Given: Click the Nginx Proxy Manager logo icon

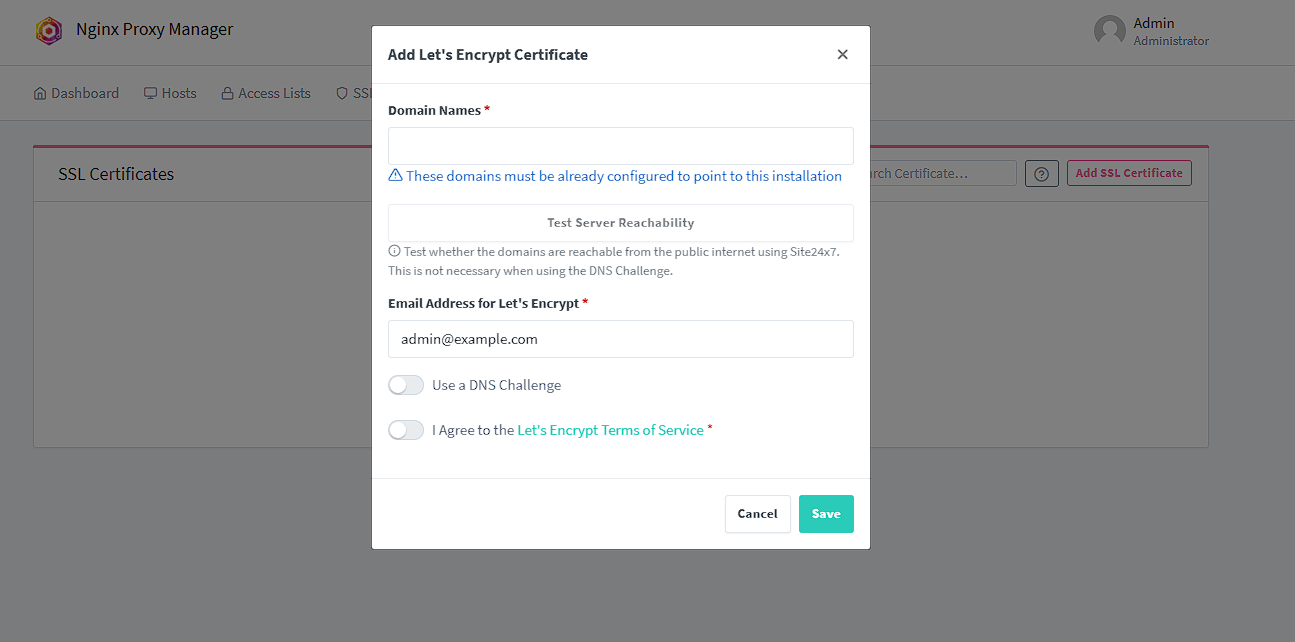Looking at the screenshot, I should tap(49, 31).
